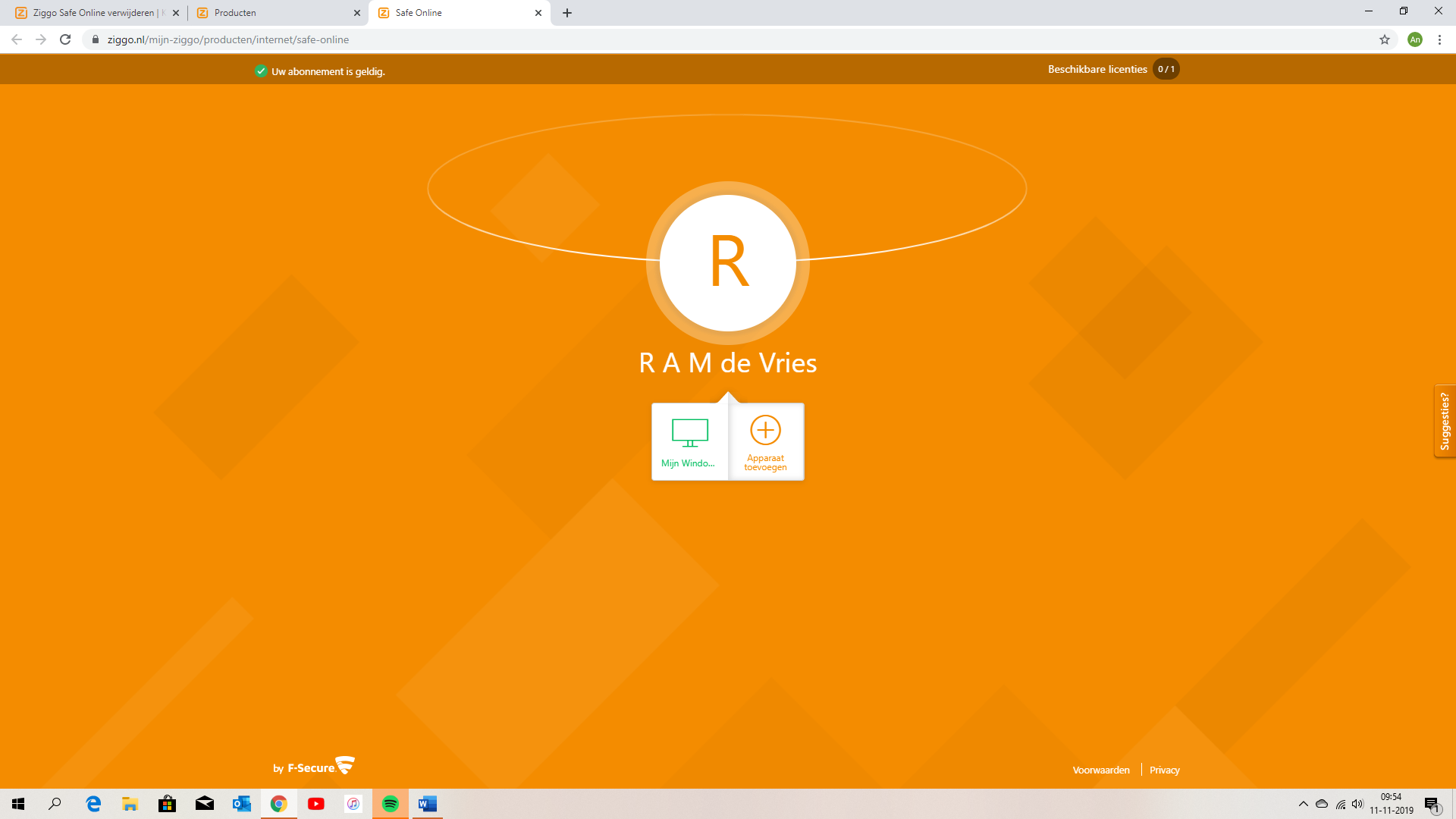Screen dimensions: 1456x819
Task: Switch to Ziggo Safe Online verwijderen tab
Action: (91, 13)
